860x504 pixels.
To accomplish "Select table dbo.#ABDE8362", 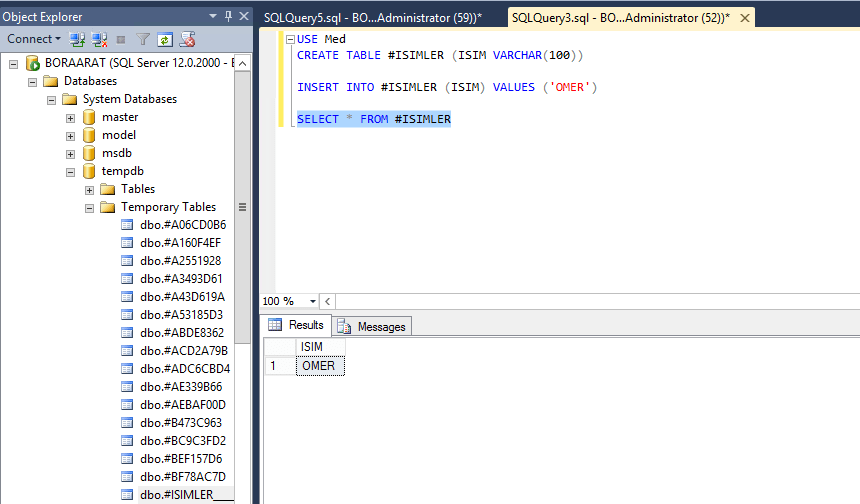I will pos(182,333).
